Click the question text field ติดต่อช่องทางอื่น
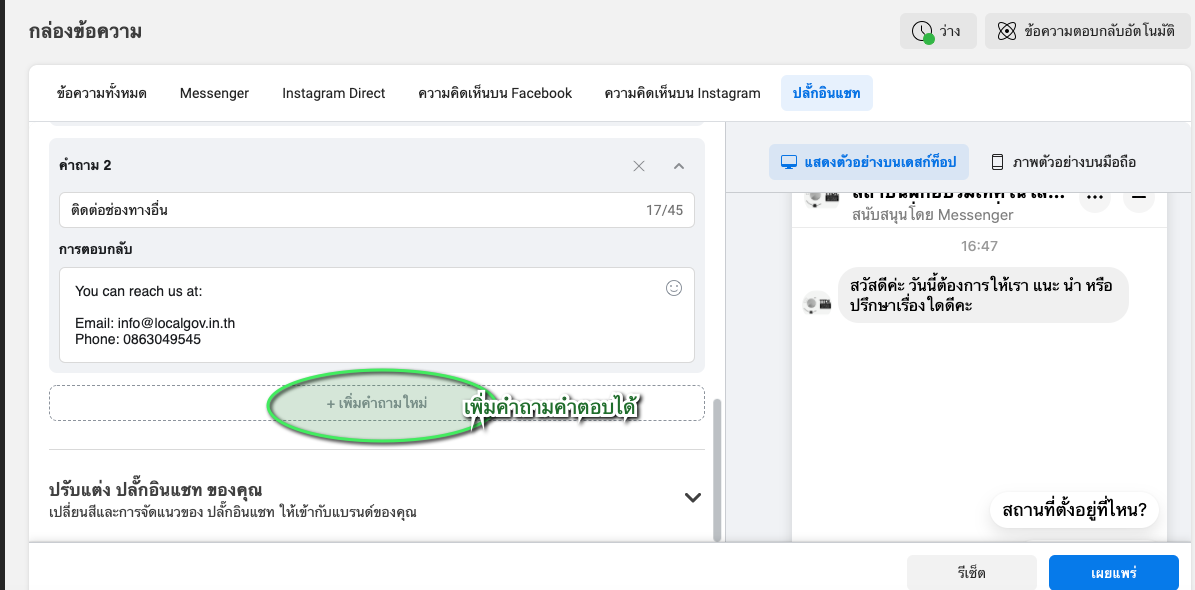Screen dimensions: 1195x590 tap(350, 210)
